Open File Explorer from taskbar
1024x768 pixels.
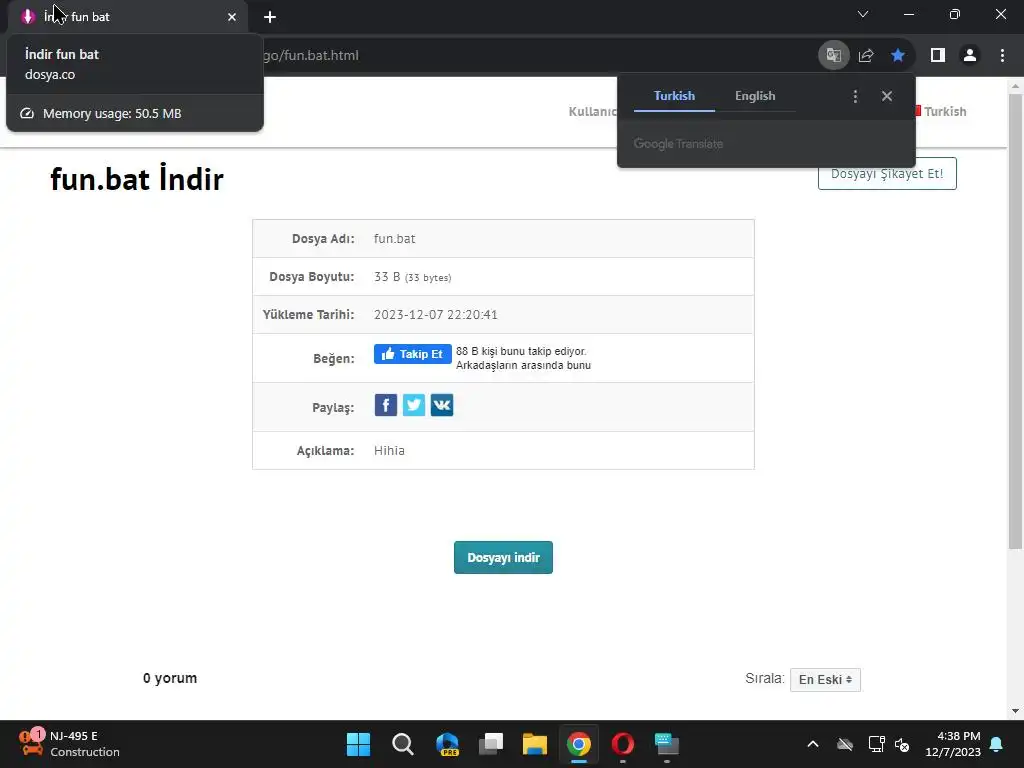[x=534, y=744]
